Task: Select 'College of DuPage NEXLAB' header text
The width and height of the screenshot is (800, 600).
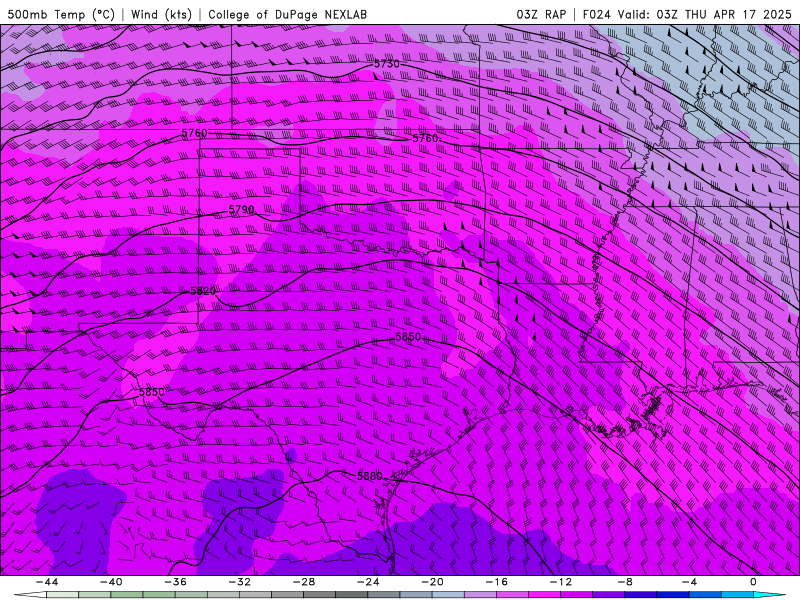Action: [x=287, y=14]
